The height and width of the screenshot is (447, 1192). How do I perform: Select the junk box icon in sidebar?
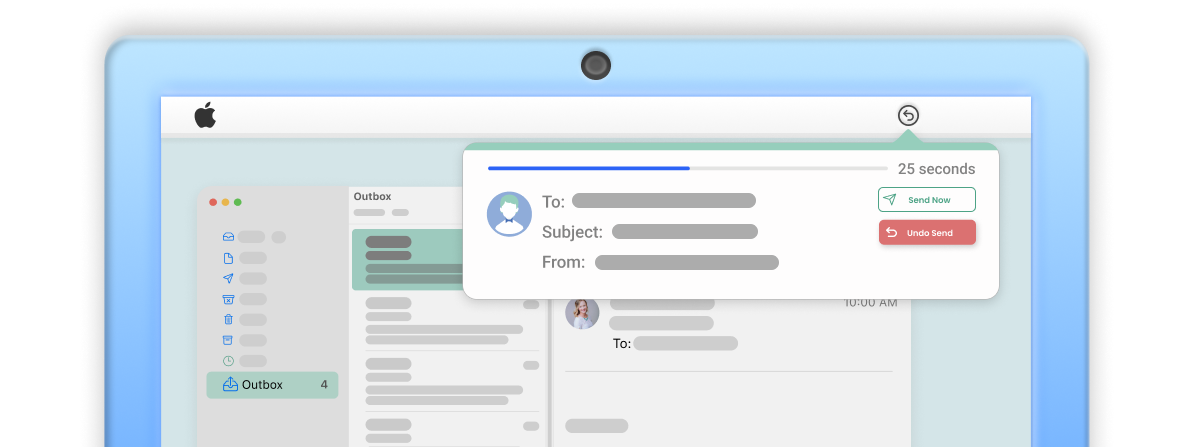pos(228,300)
